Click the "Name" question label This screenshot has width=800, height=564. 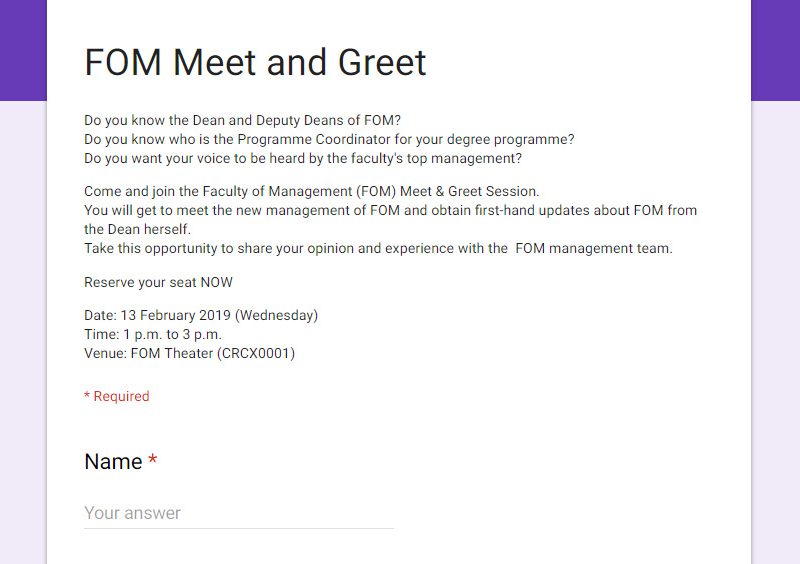(x=113, y=461)
